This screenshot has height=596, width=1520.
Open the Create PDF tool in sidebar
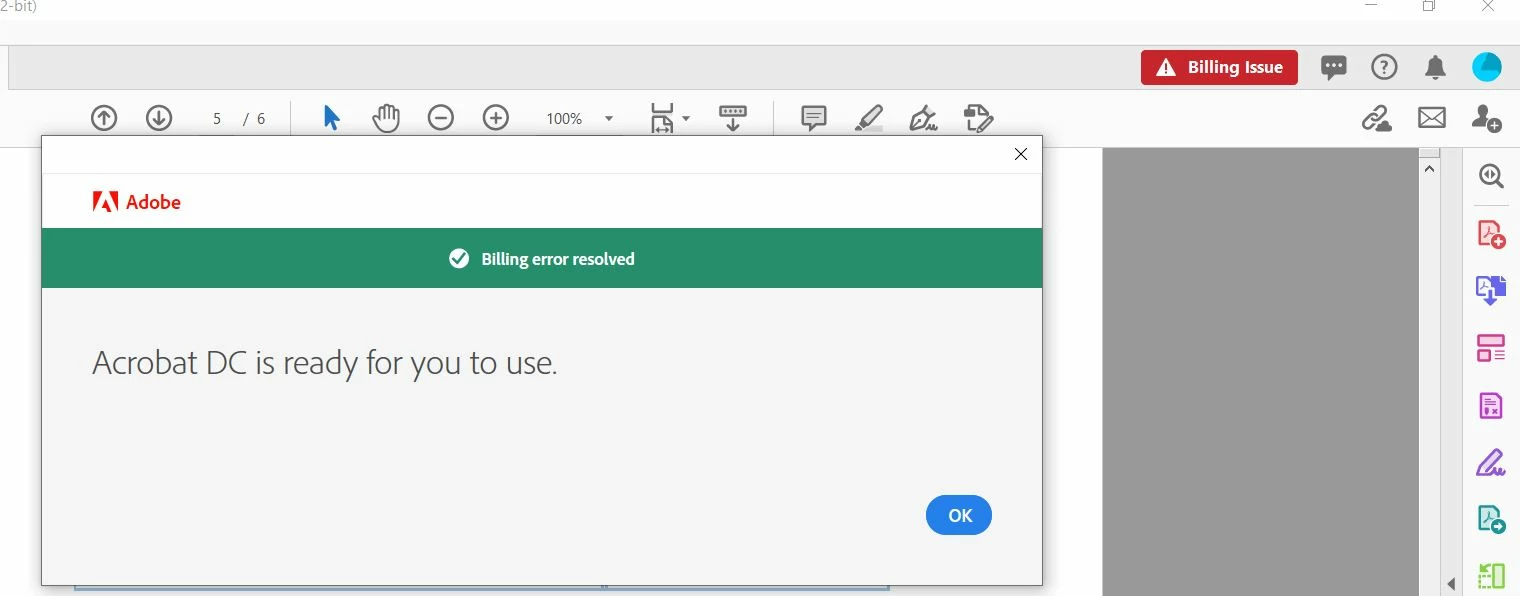pyautogui.click(x=1491, y=233)
